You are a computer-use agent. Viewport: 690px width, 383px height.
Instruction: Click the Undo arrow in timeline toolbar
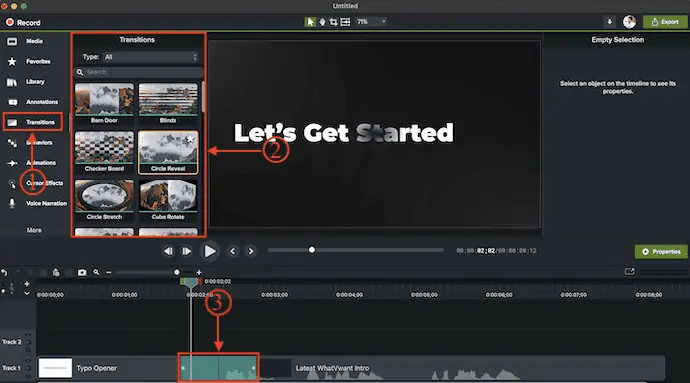point(4,273)
